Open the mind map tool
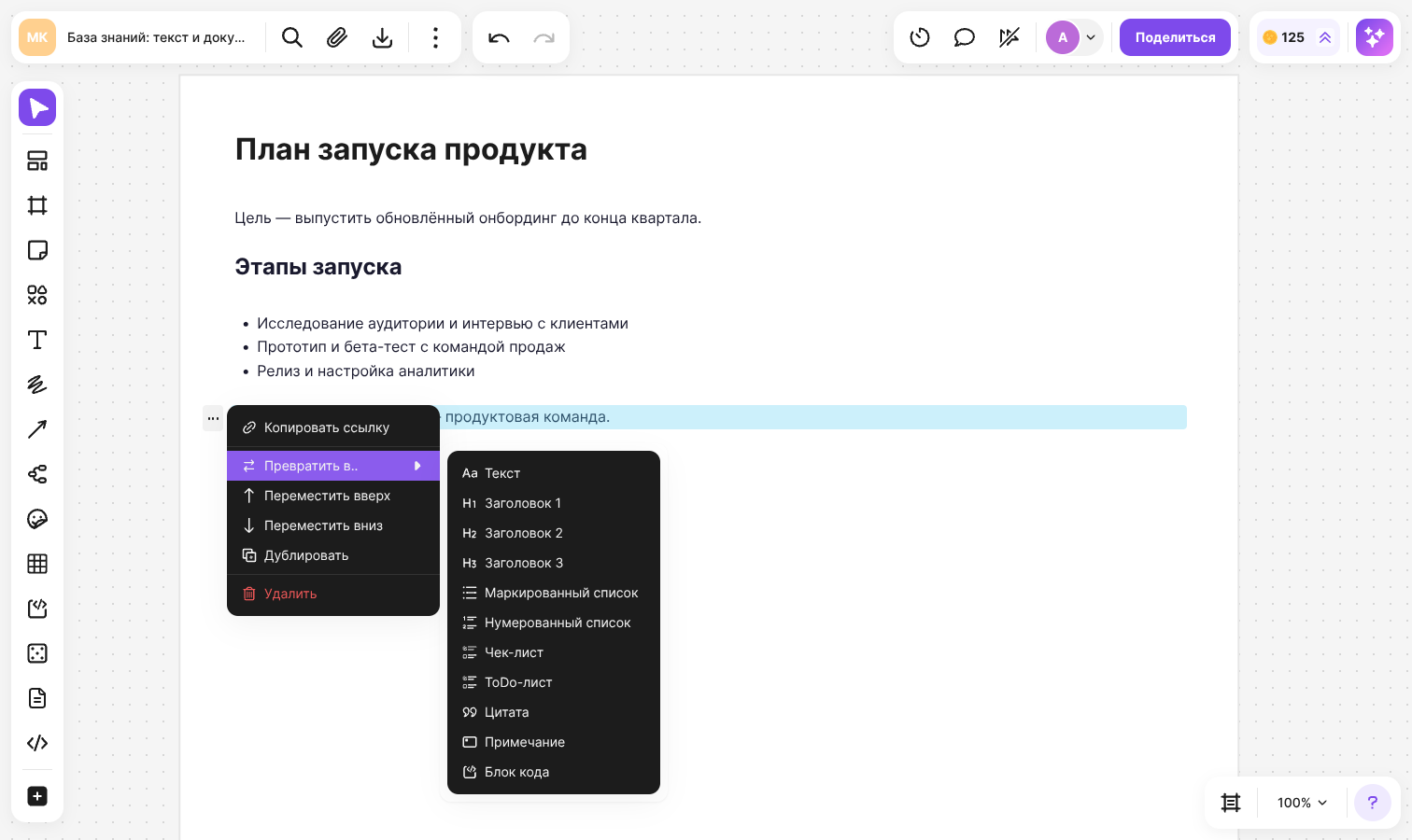Screen dimensions: 1412x840 37,474
